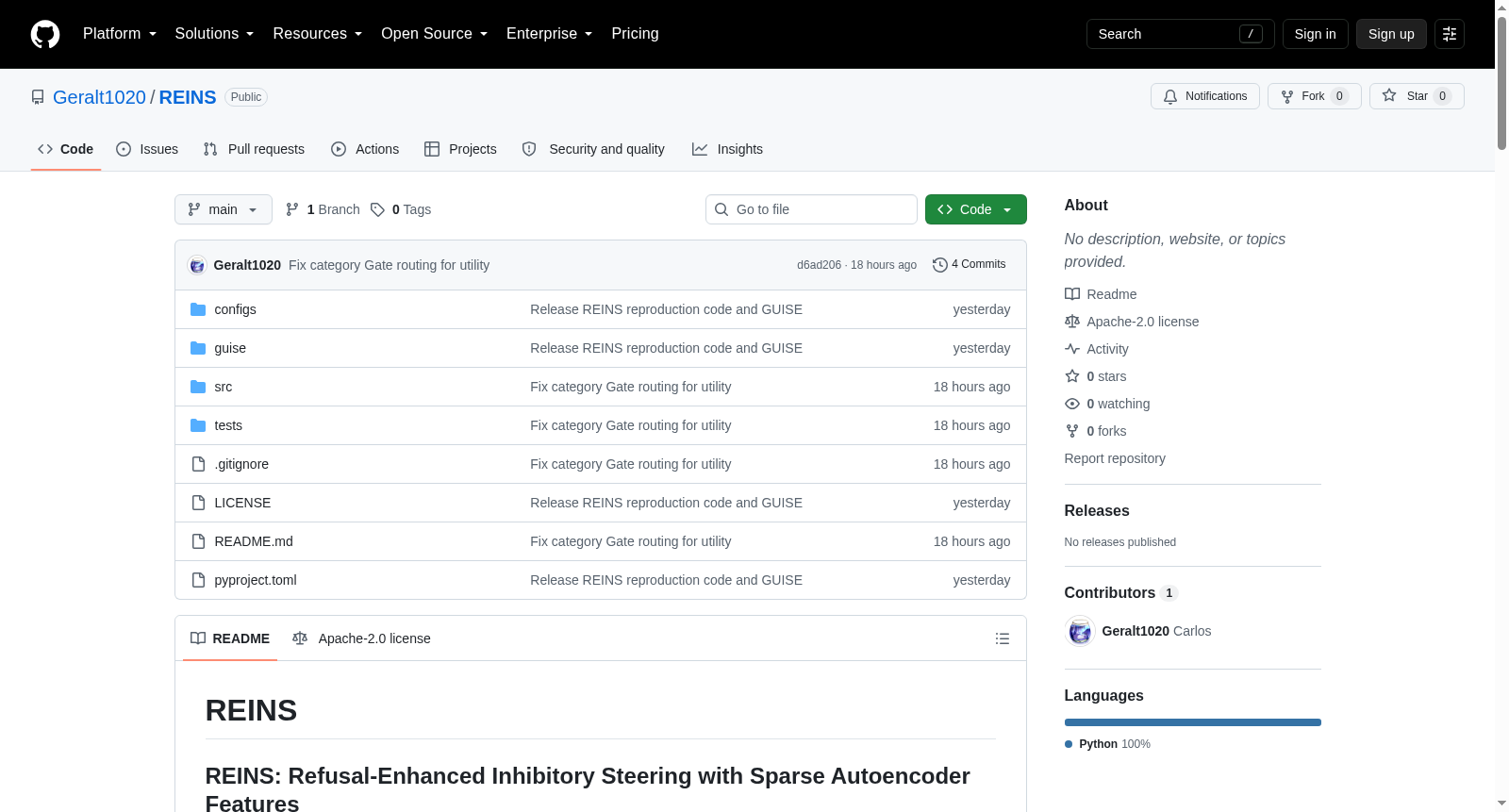Click the Sign in button
1509x812 pixels.
coord(1316,34)
